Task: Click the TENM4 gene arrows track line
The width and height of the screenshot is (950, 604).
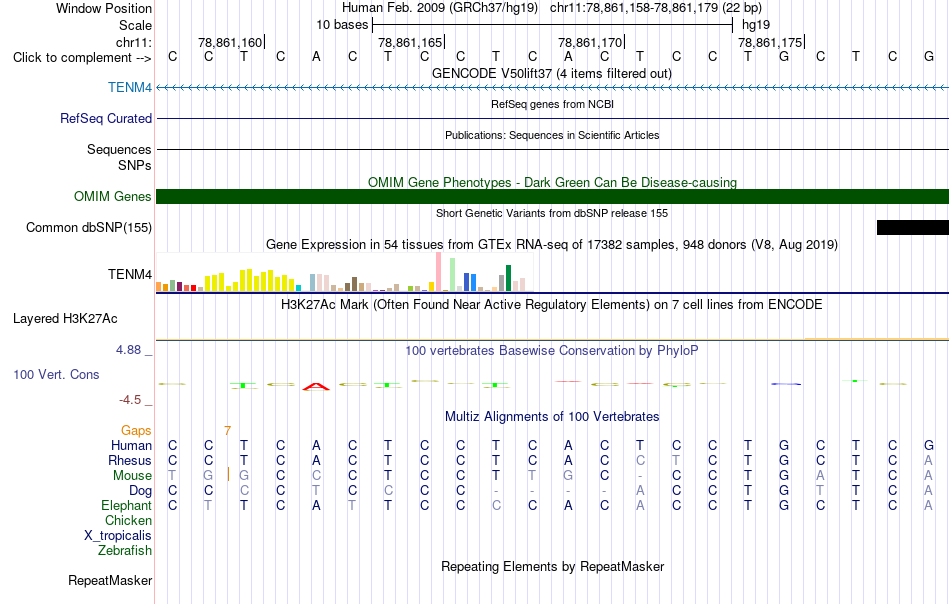Action: [x=552, y=88]
